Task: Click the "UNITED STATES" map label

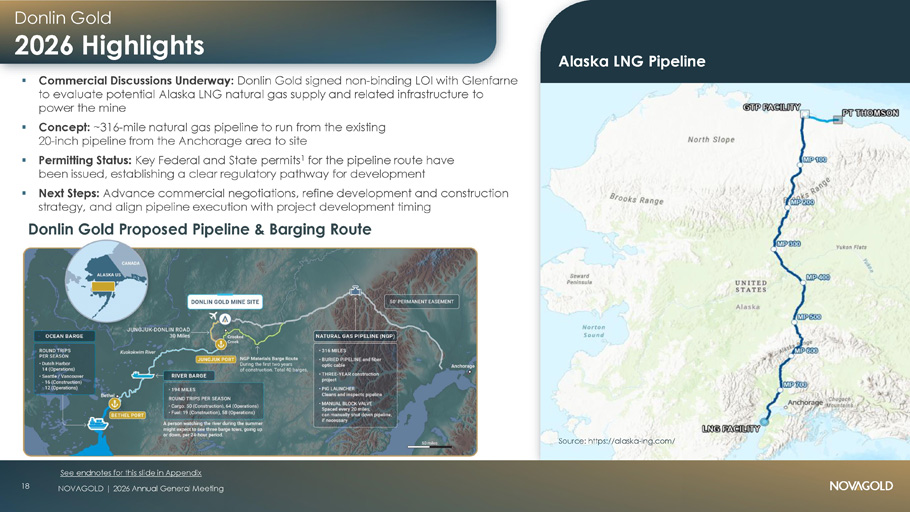Action: click(x=751, y=286)
